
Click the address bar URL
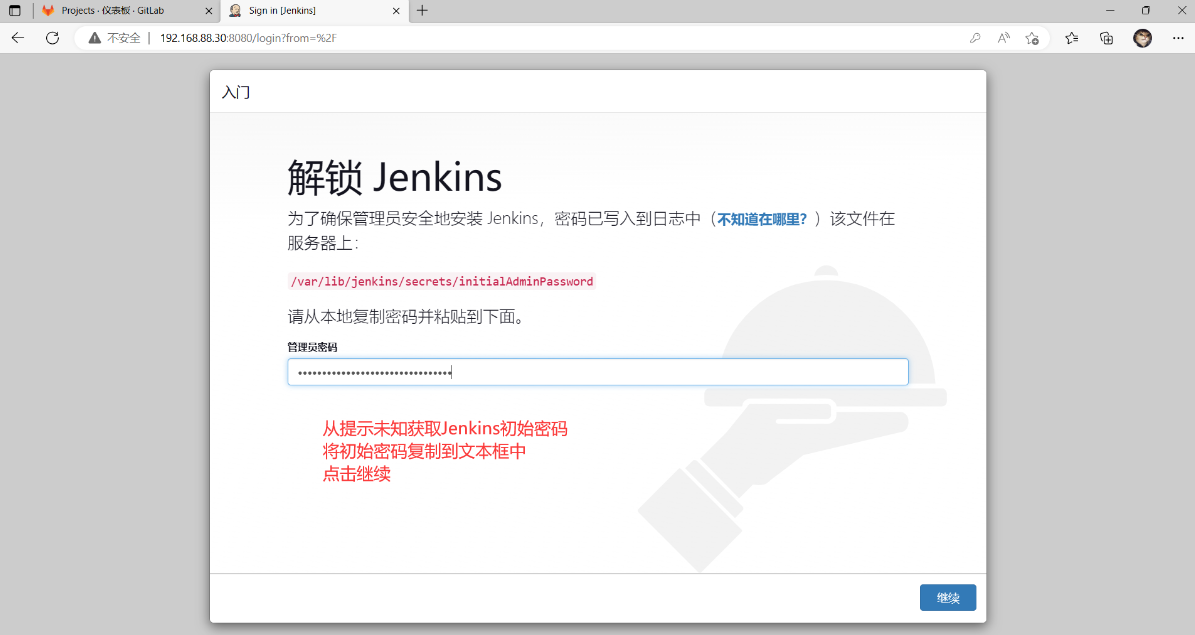coord(248,38)
